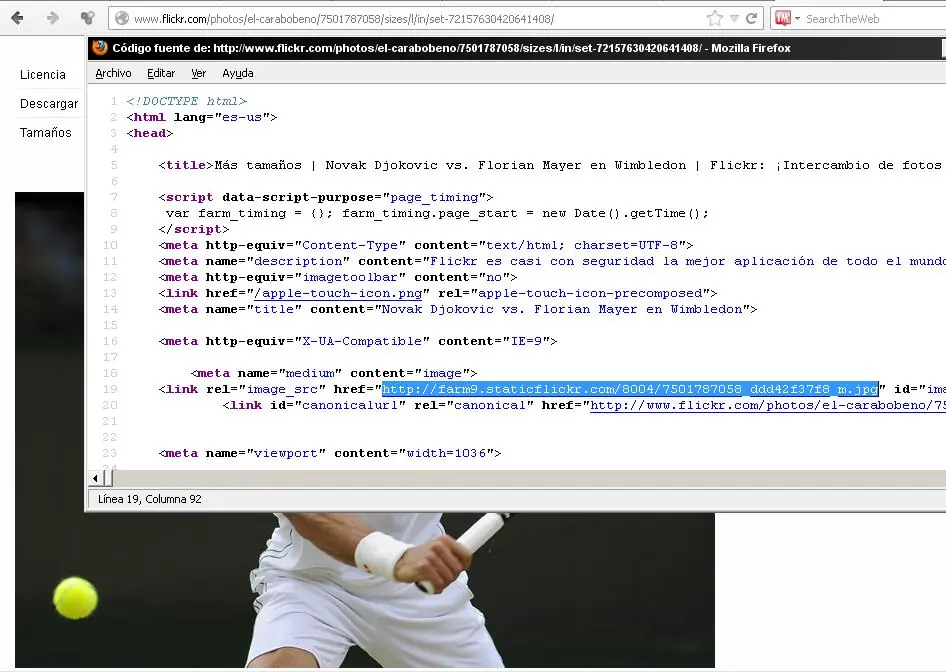The image size is (946, 672).
Task: Open the Archivo menu
Action: [113, 73]
